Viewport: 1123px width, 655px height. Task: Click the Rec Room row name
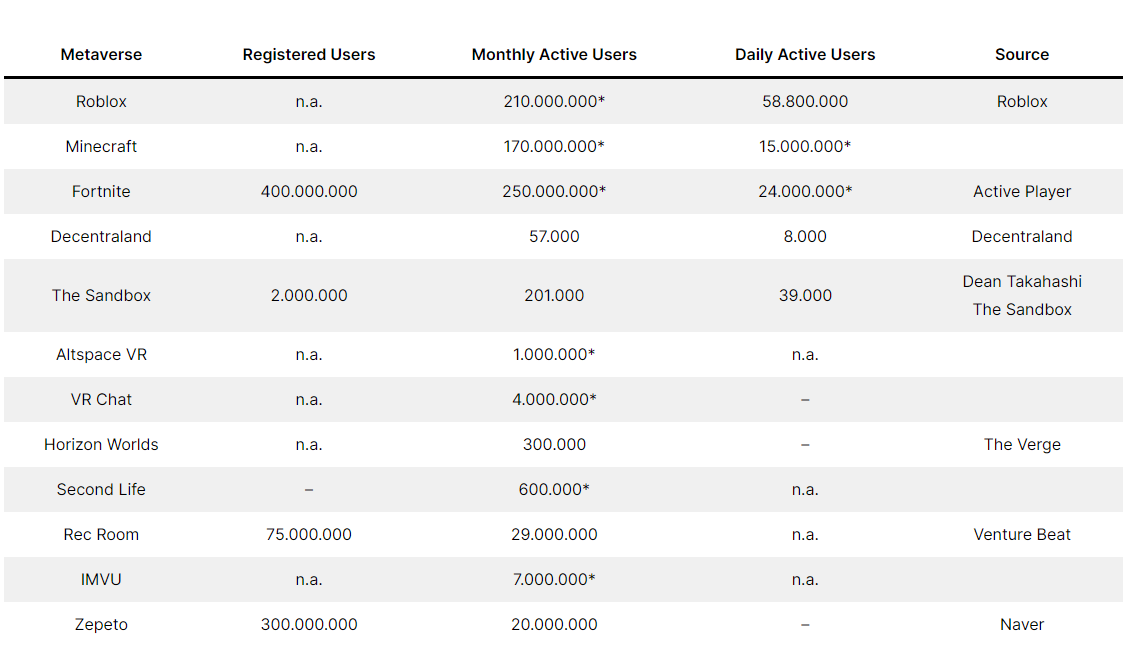101,535
